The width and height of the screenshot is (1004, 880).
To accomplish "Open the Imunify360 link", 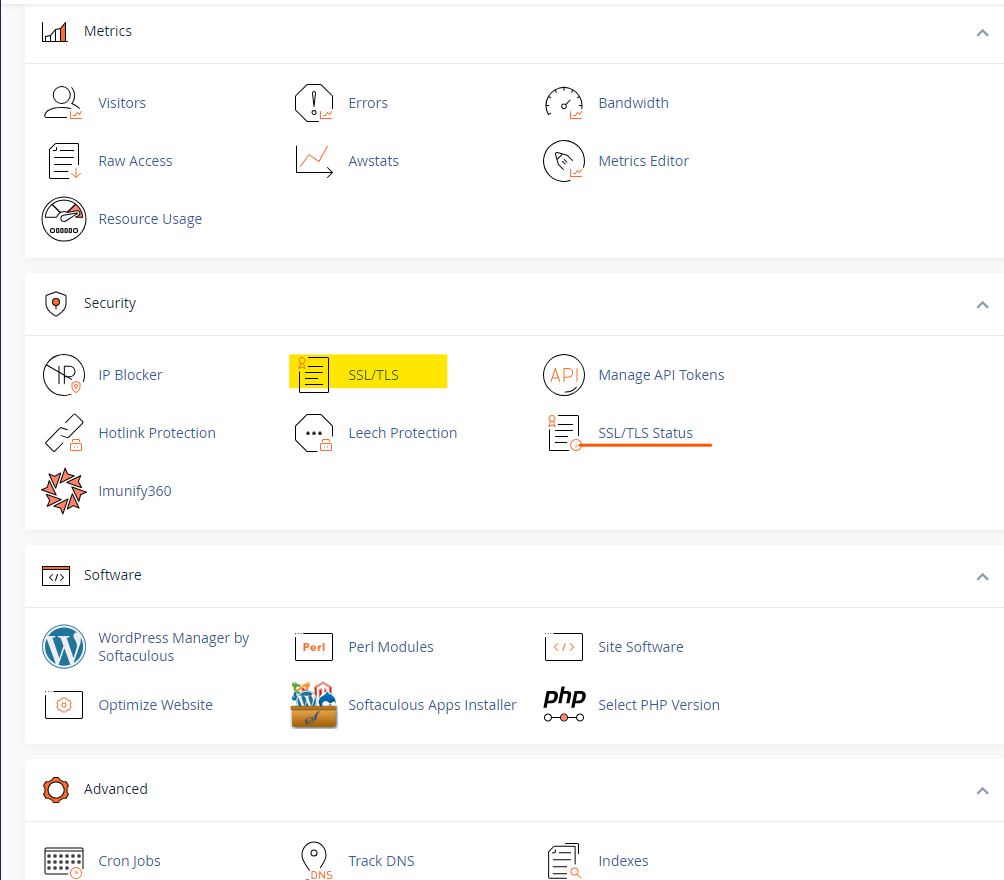I will (134, 491).
